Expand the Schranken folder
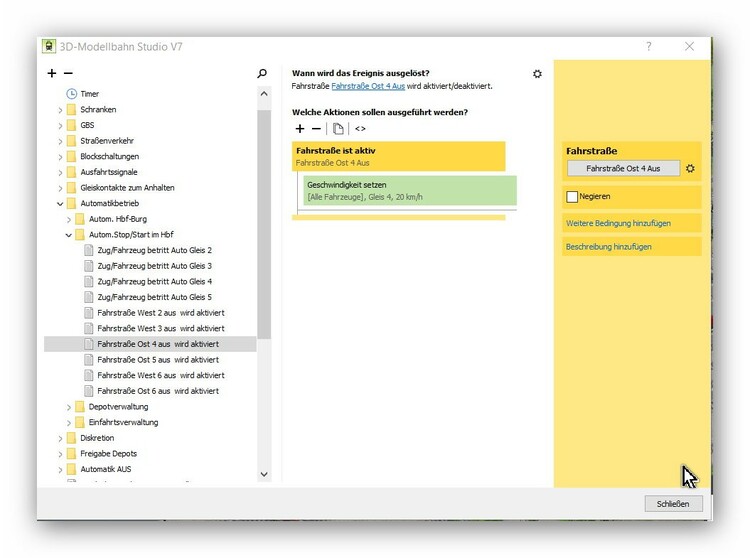Viewport: 750px width, 558px height. pyautogui.click(x=60, y=110)
